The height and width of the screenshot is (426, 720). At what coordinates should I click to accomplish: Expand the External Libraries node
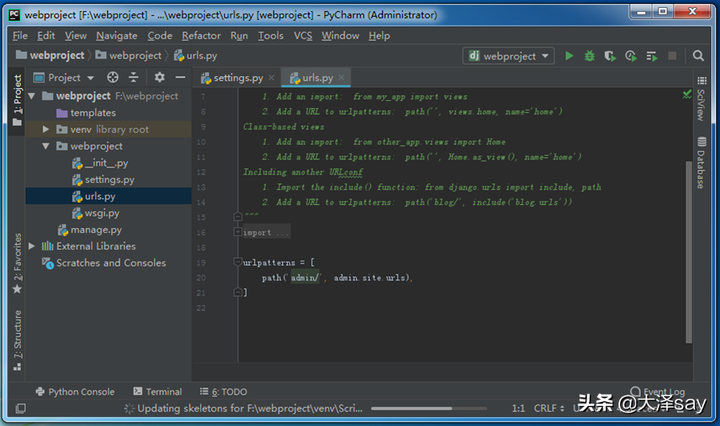pos(31,246)
